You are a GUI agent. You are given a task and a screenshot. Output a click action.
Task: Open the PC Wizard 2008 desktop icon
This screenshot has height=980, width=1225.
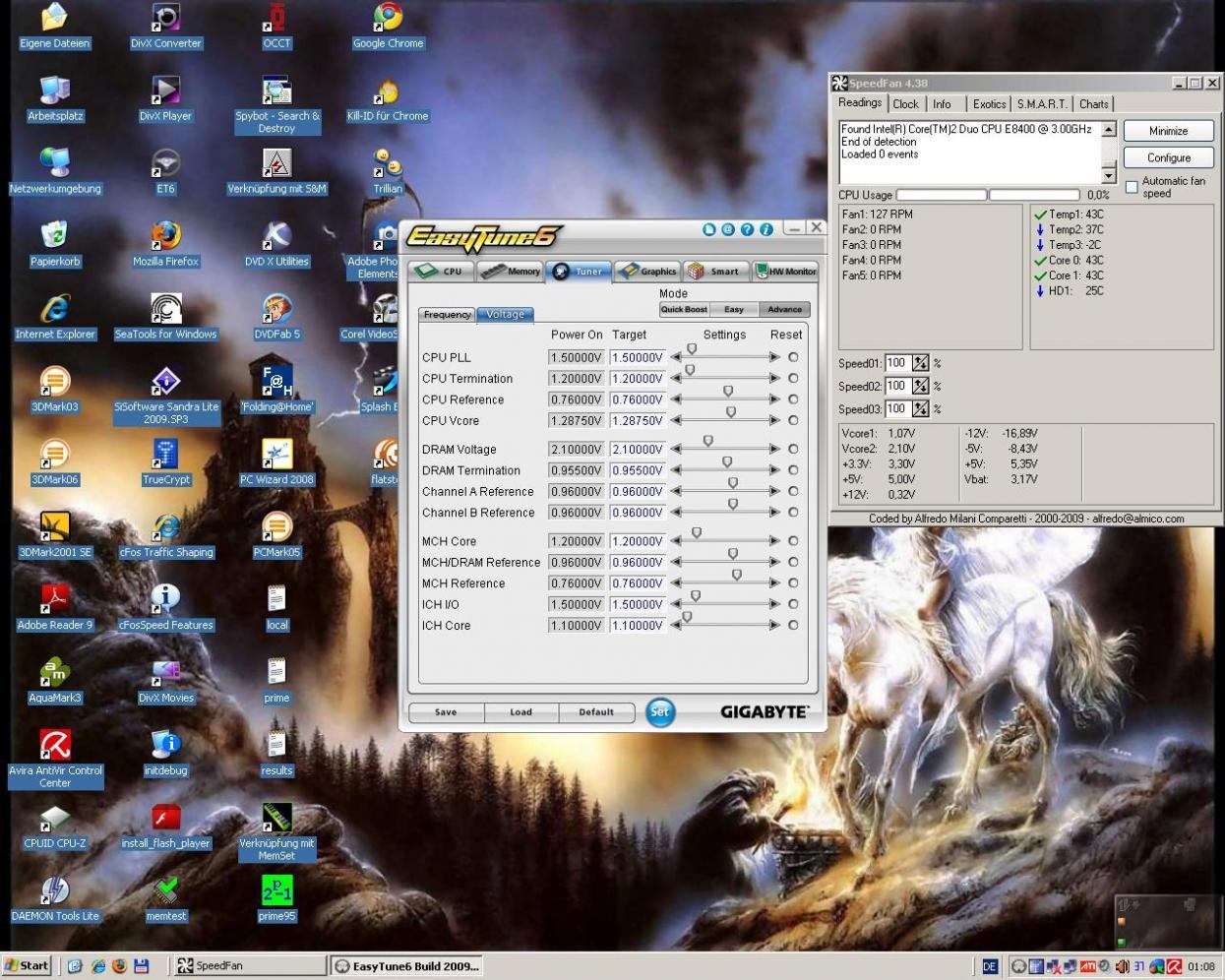(x=276, y=456)
